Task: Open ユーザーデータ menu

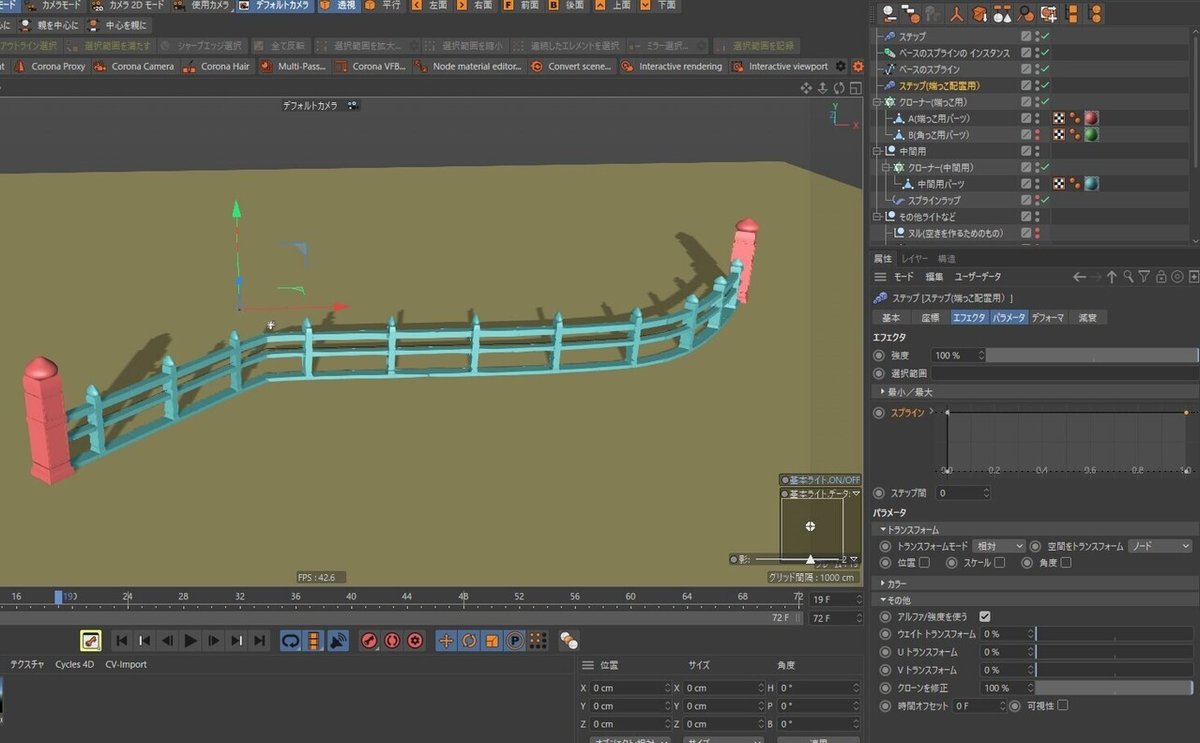Action: 978,276
